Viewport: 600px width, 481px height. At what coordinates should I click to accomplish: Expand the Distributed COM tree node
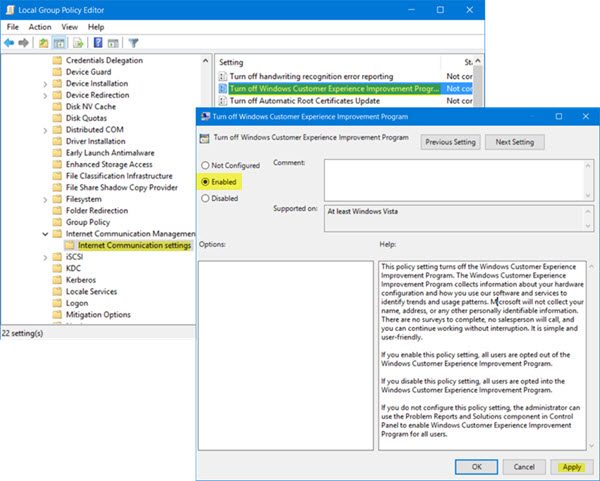pyautogui.click(x=45, y=130)
